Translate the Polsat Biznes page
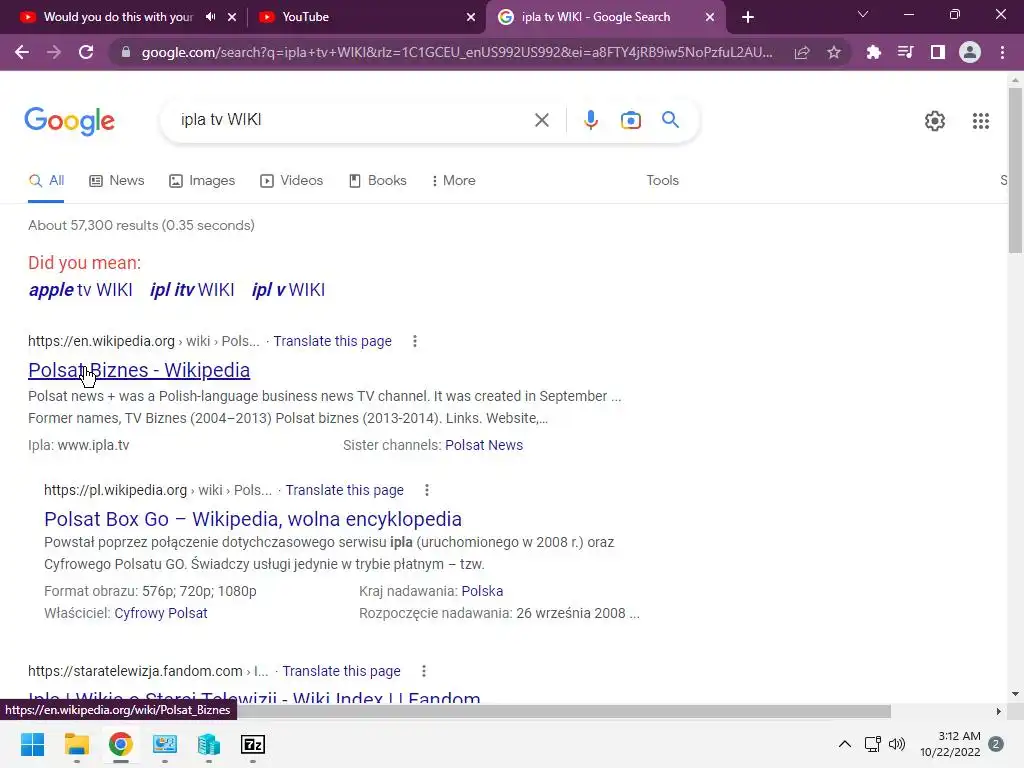This screenshot has width=1024, height=768. 332,341
